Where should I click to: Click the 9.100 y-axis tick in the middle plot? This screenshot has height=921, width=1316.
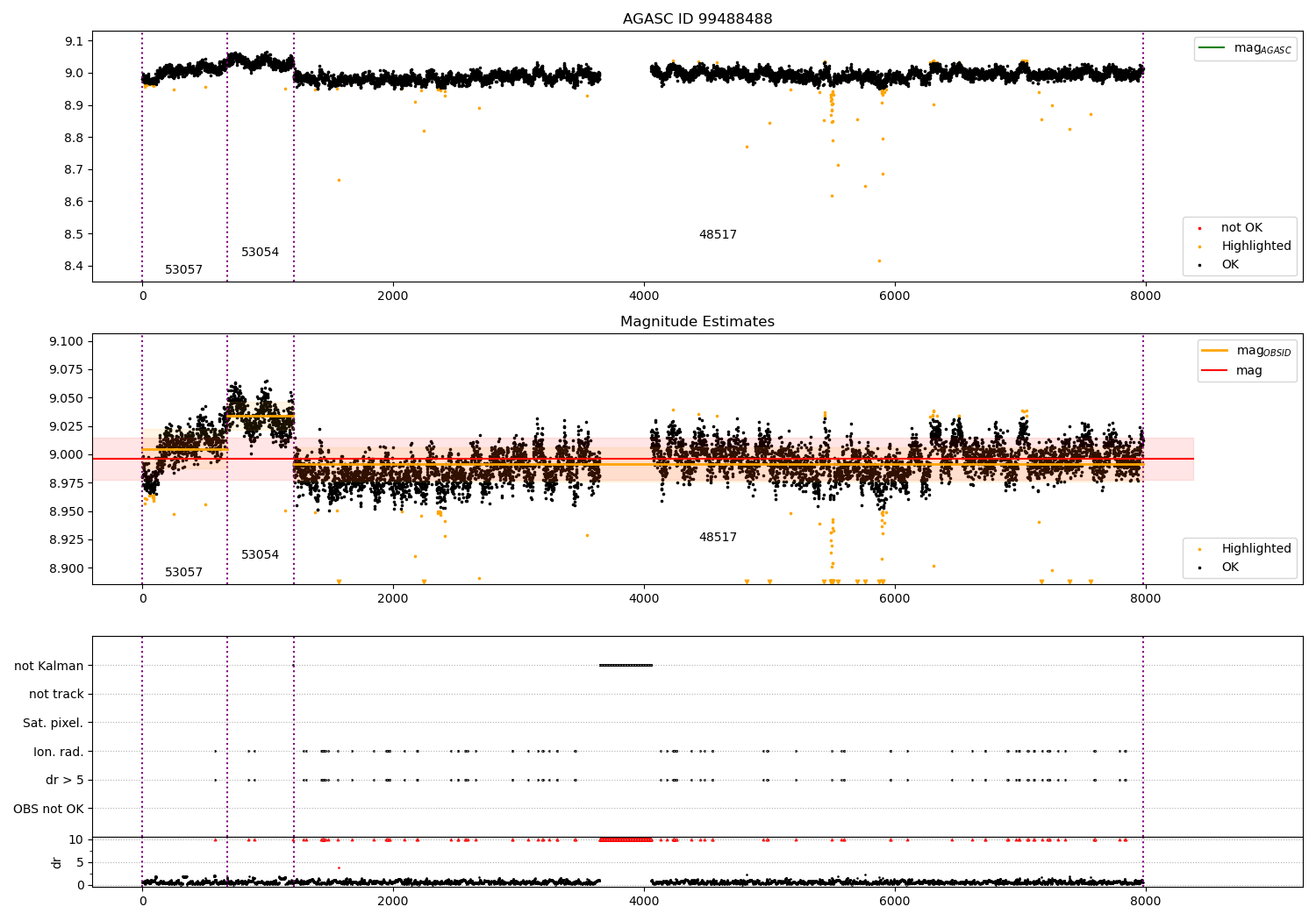tap(67, 342)
